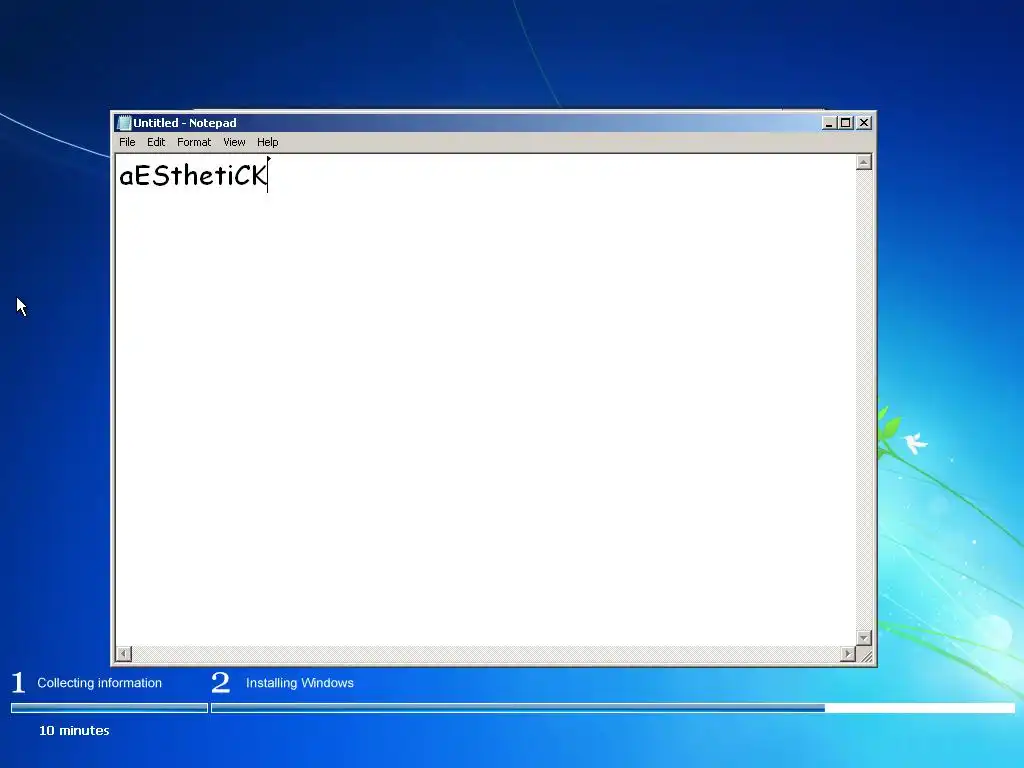
Task: Click the Collecting information progress bar
Action: click(x=109, y=708)
